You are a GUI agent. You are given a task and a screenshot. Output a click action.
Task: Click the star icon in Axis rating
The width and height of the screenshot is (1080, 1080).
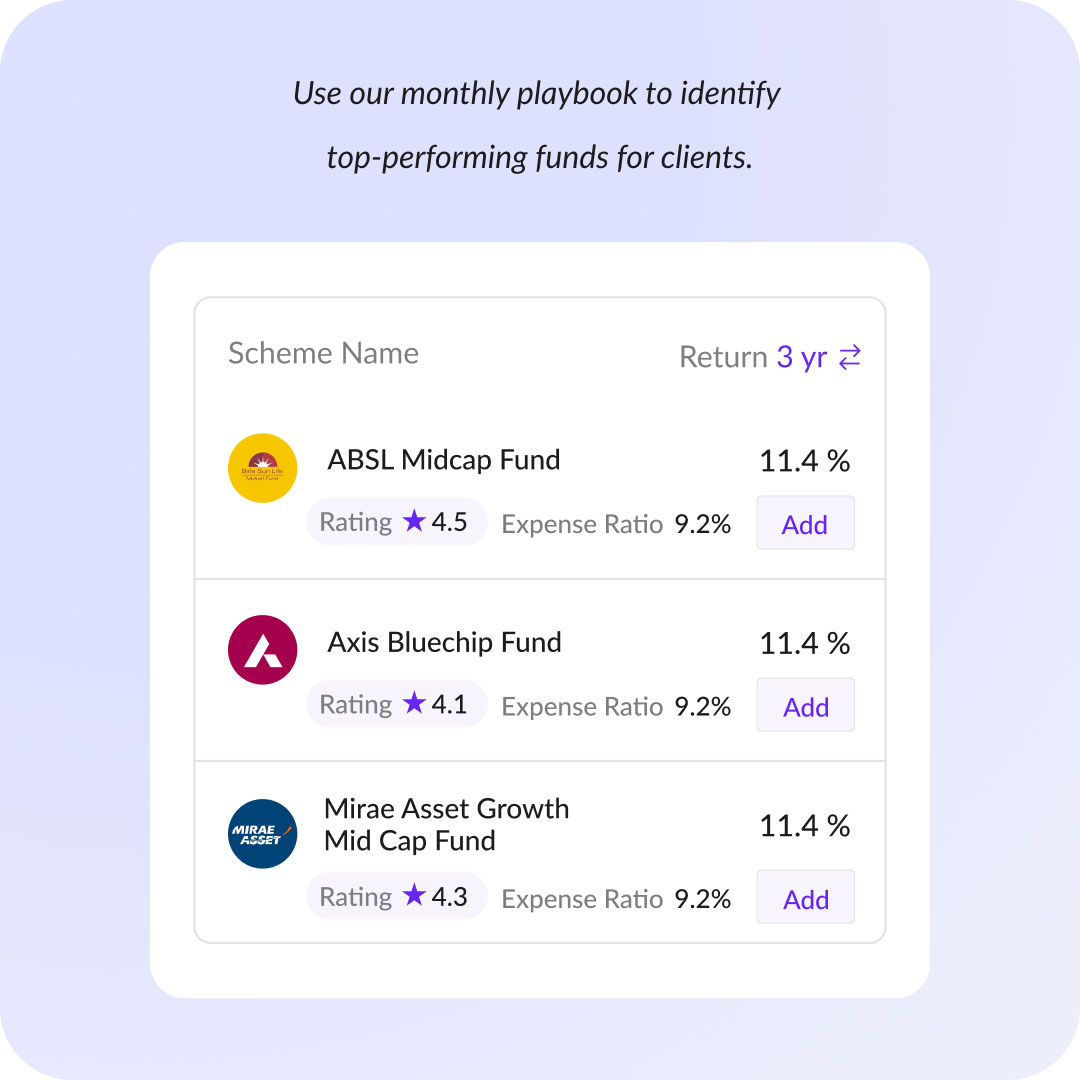[x=414, y=703]
